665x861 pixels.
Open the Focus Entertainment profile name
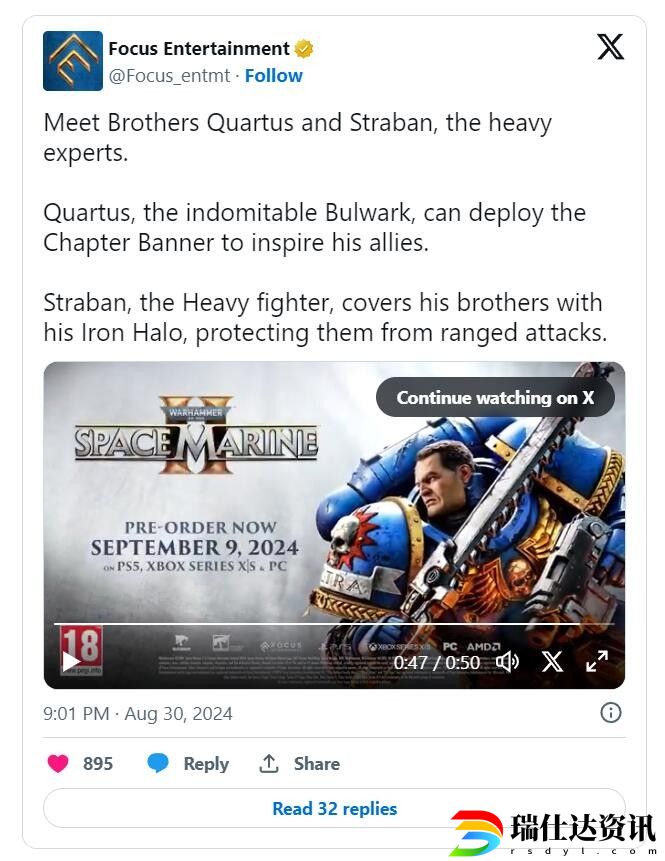(199, 49)
